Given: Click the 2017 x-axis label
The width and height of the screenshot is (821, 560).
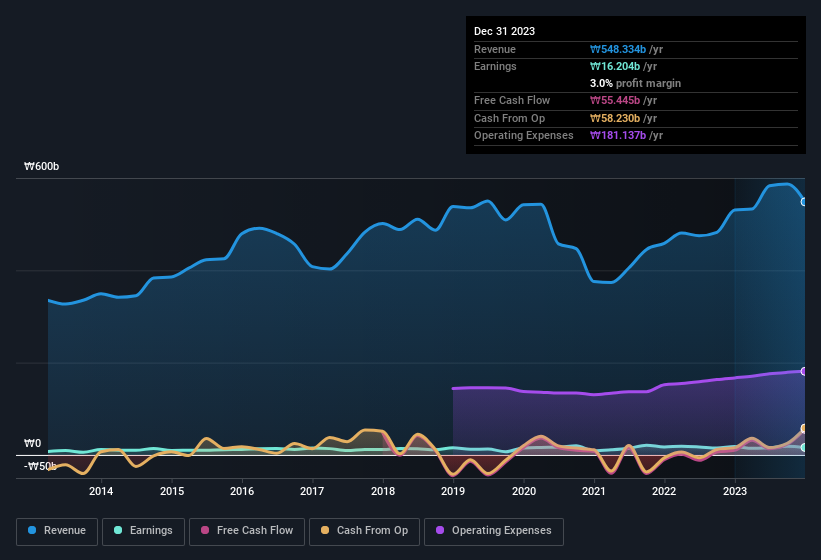Looking at the screenshot, I should (x=312, y=491).
